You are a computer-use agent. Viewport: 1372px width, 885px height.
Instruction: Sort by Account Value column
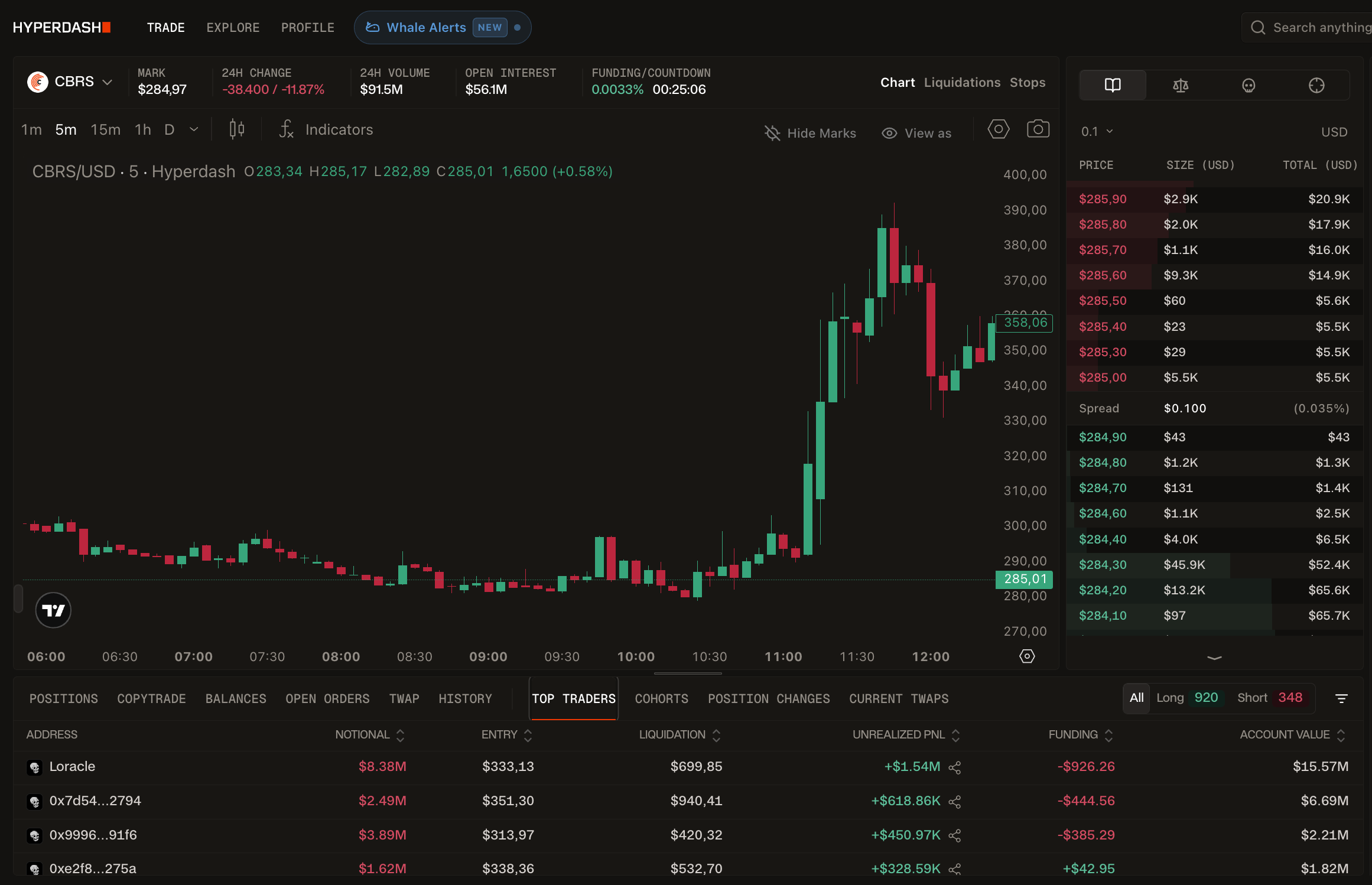tap(1292, 734)
